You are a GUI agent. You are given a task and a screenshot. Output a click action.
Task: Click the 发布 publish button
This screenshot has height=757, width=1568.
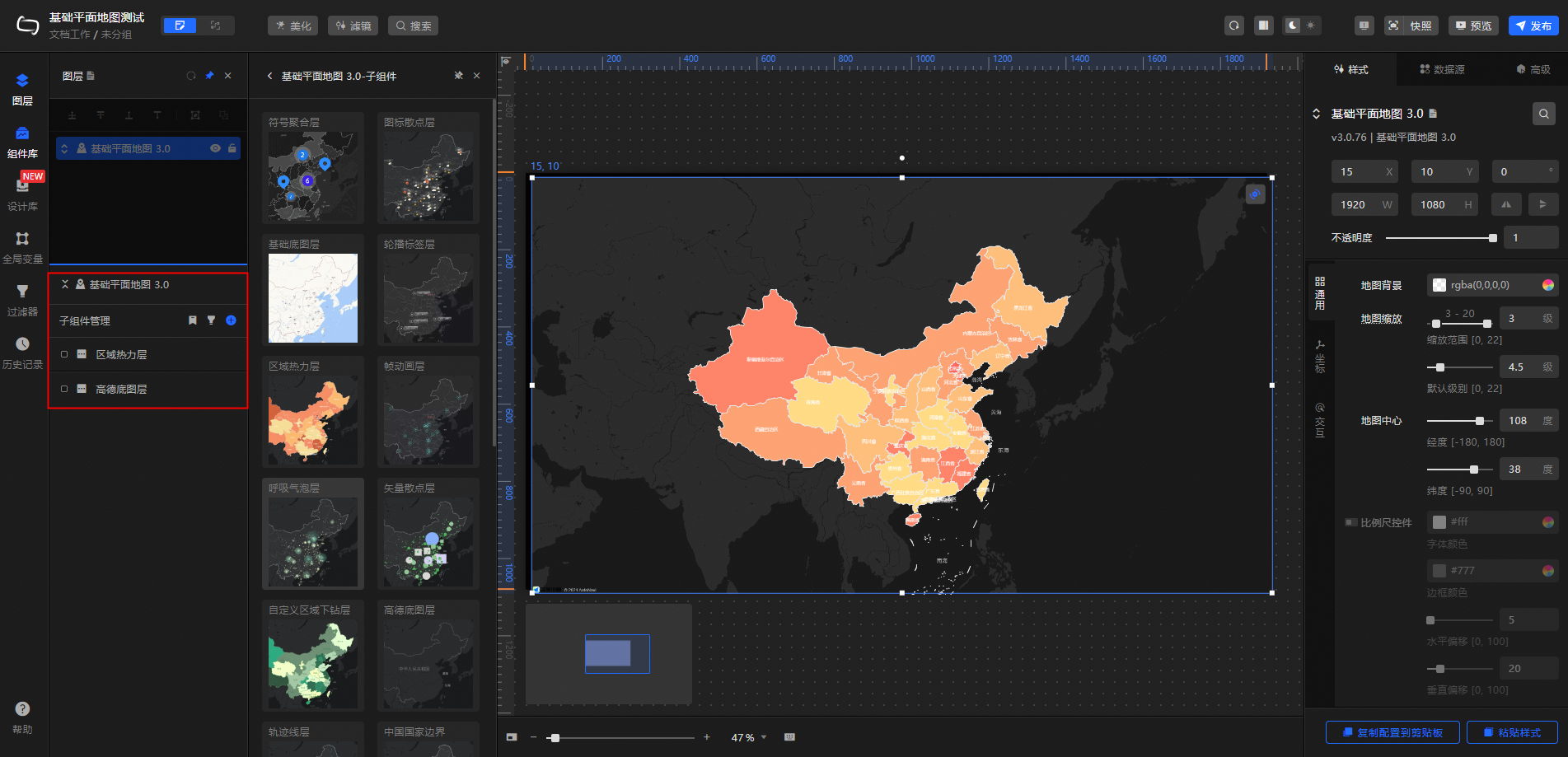click(x=1533, y=26)
